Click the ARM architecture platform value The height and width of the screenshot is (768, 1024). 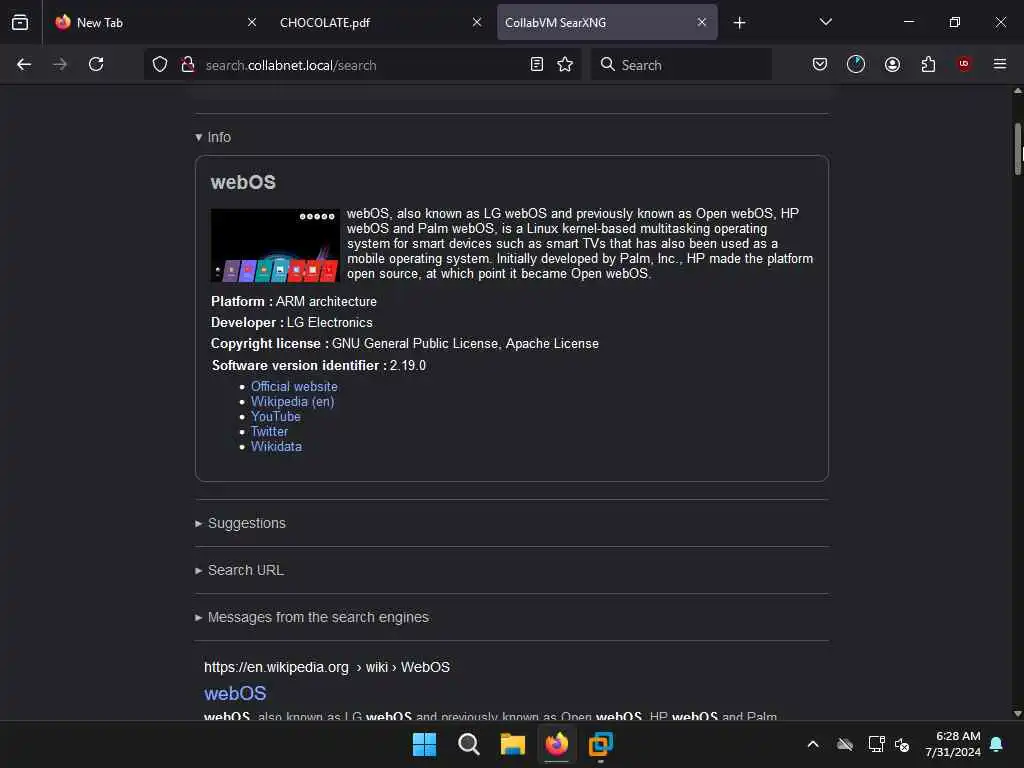point(326,302)
